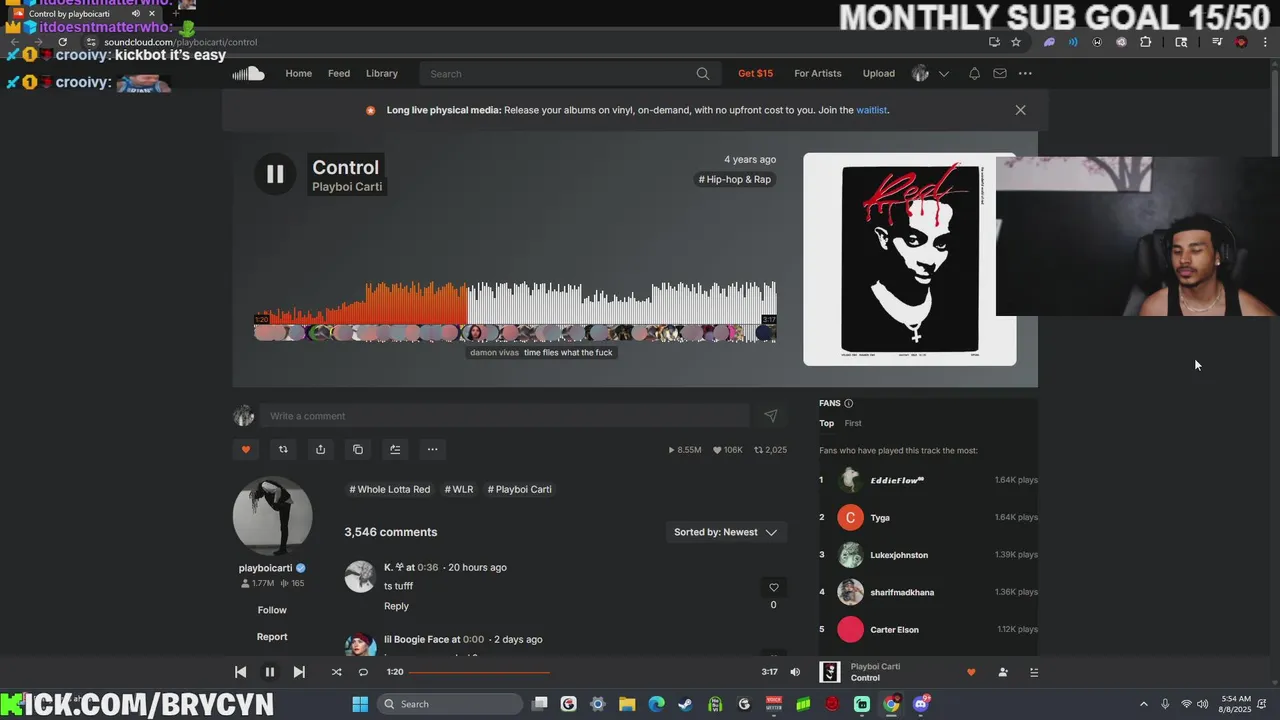
Task: Add the track to Next up
Action: point(395,449)
